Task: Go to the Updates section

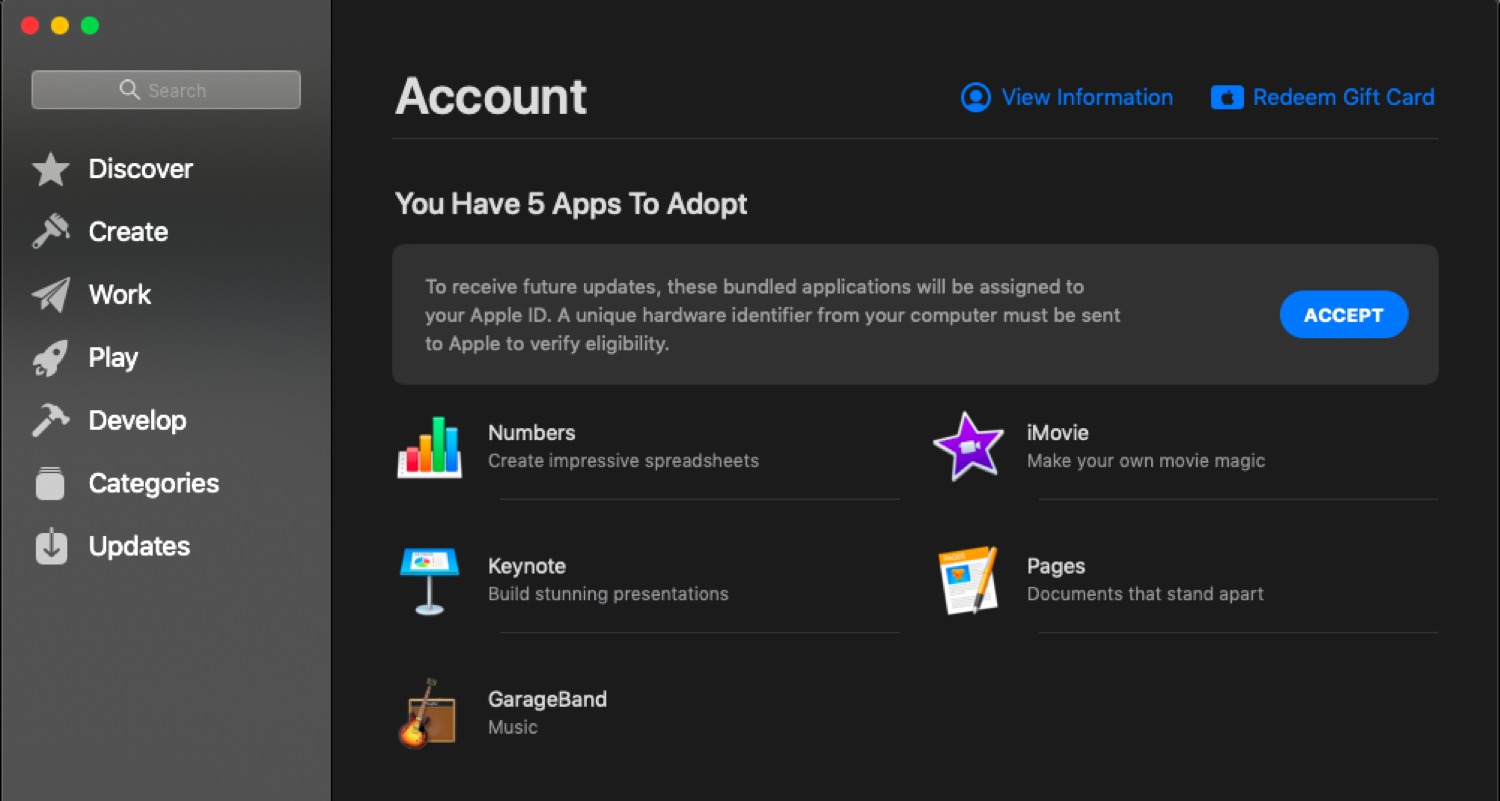Action: (x=139, y=546)
